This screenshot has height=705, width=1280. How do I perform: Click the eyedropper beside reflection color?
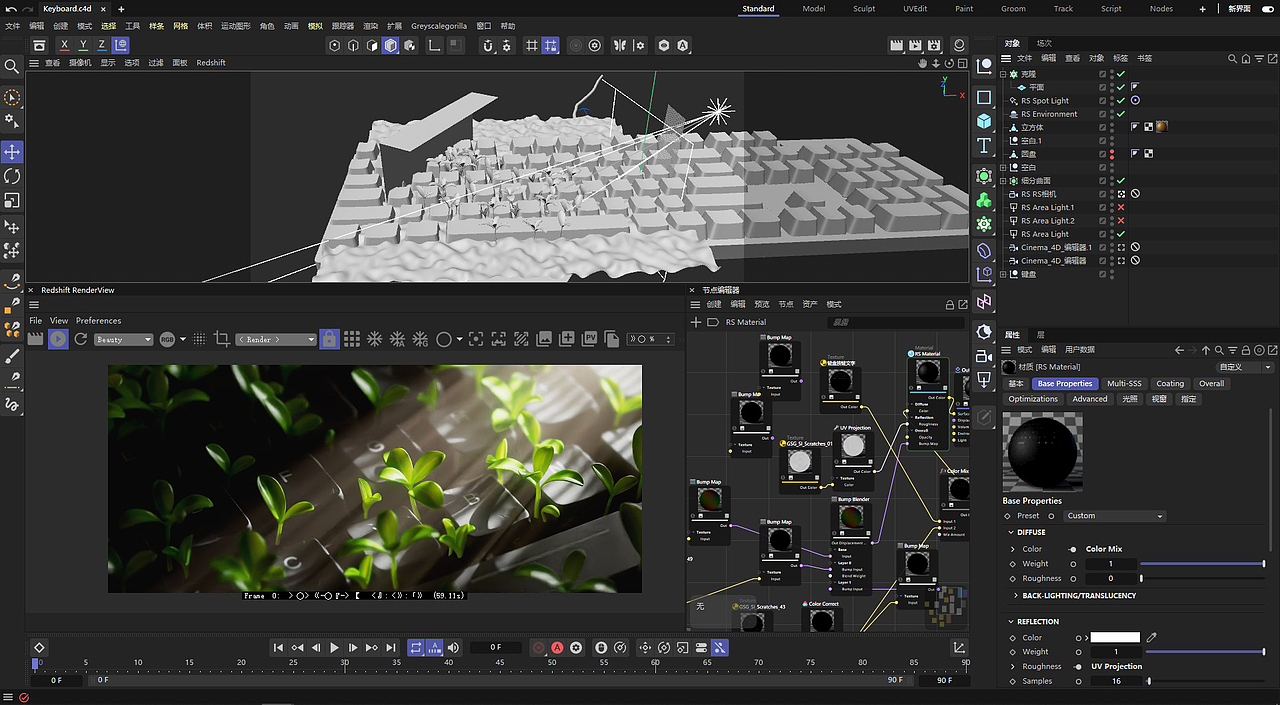pyautogui.click(x=1151, y=638)
